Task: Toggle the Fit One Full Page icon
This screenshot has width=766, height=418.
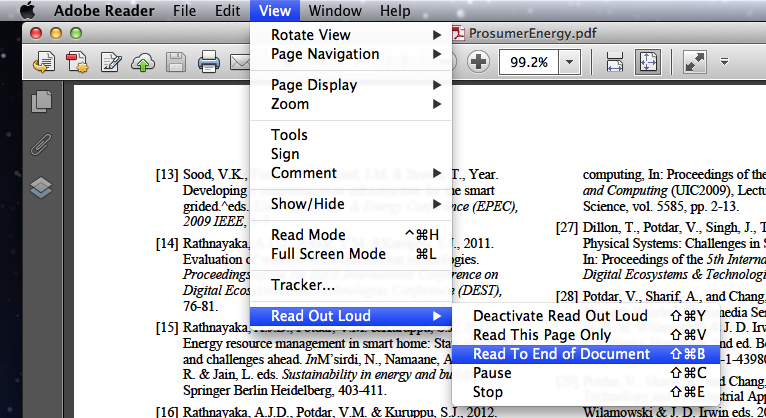Action: [648, 62]
